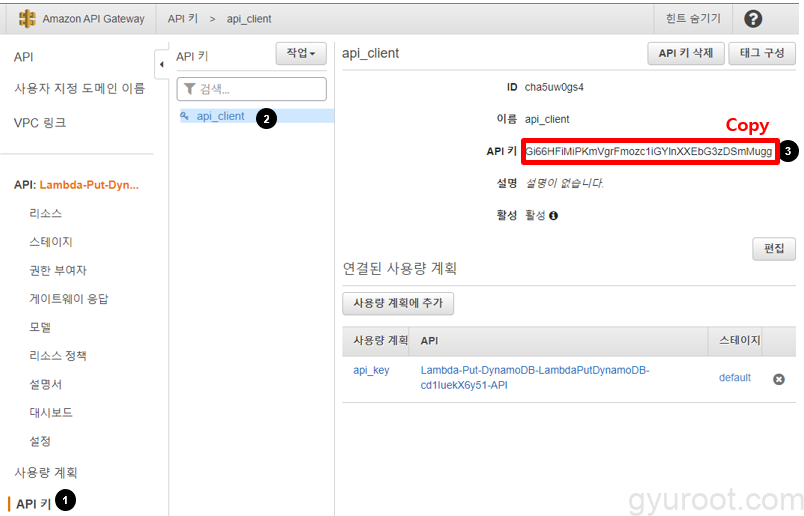The width and height of the screenshot is (804, 516).
Task: Open Lambda-Put-DynamoDB API link in table
Action: (534, 377)
